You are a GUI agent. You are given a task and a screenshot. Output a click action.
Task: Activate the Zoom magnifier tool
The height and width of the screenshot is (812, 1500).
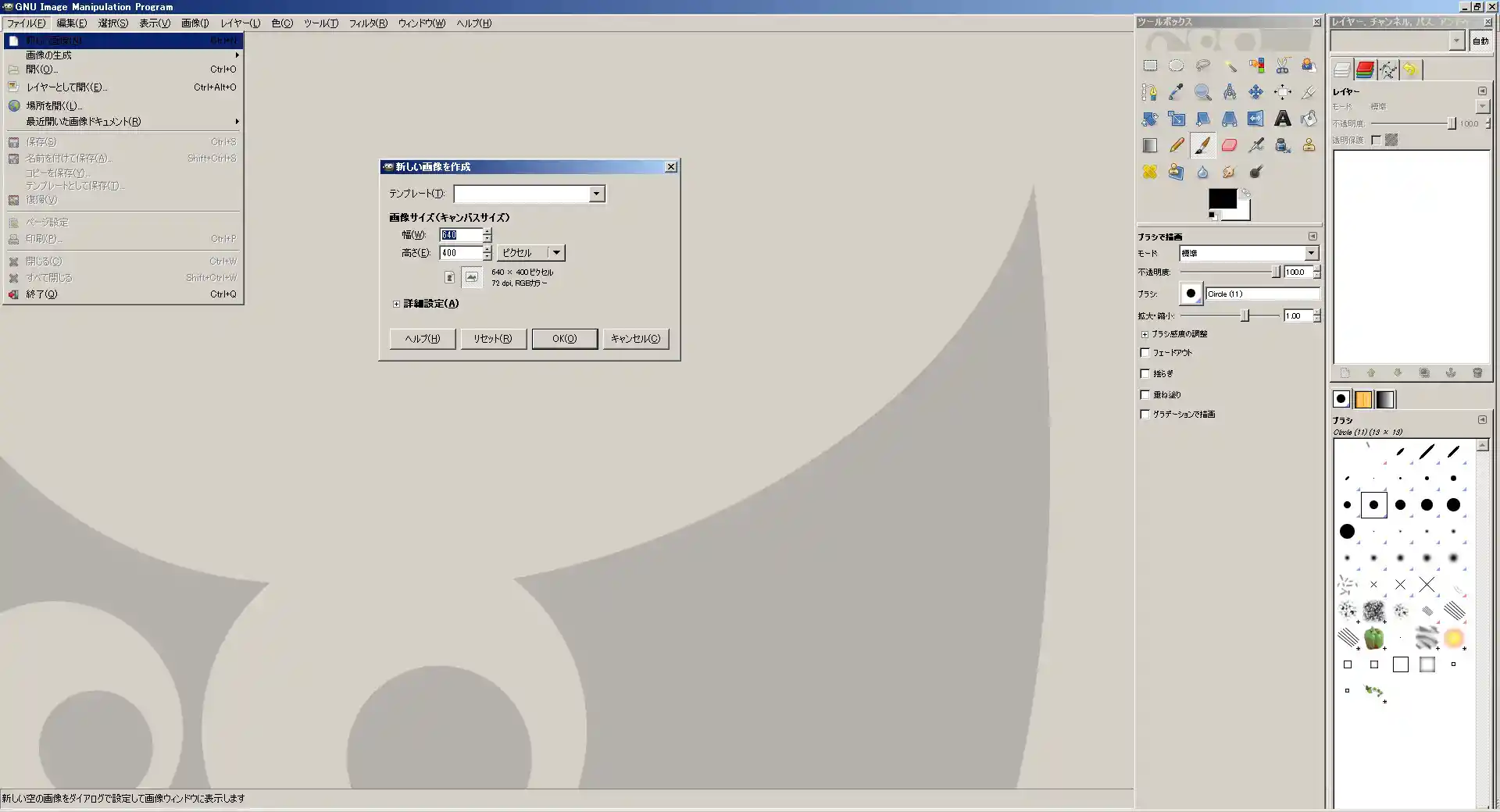1202,93
